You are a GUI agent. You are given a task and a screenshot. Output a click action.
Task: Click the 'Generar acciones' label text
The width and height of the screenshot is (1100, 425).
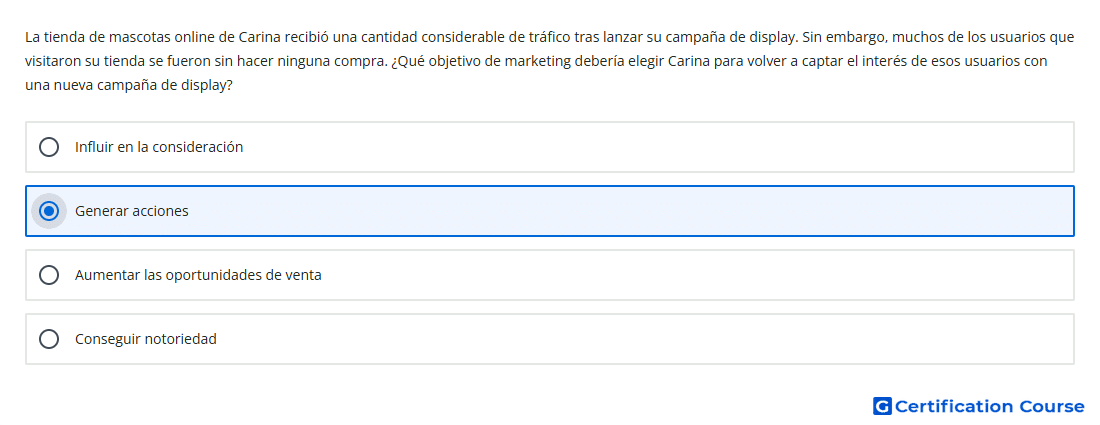click(x=132, y=211)
